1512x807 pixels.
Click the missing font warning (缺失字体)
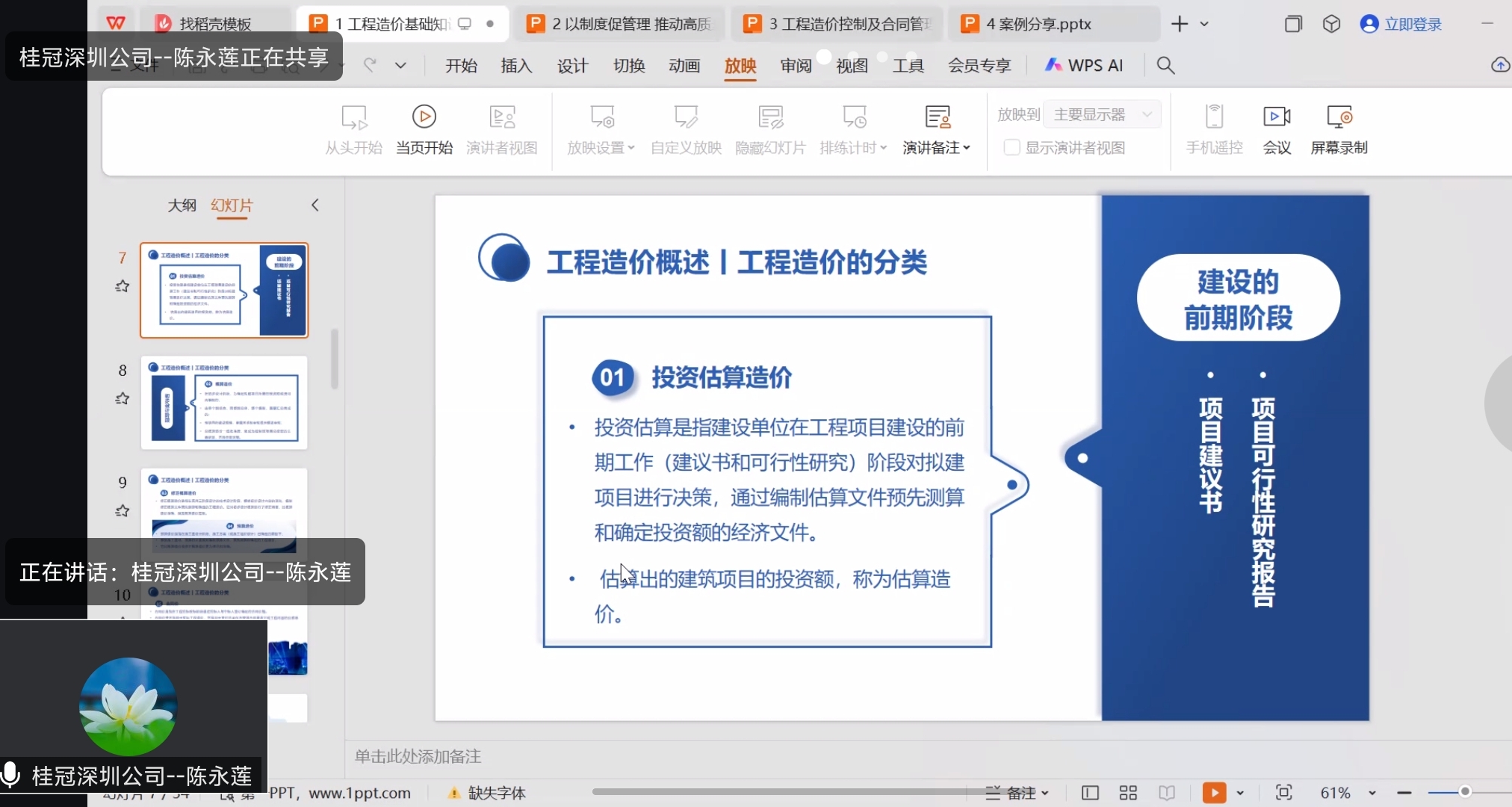486,793
